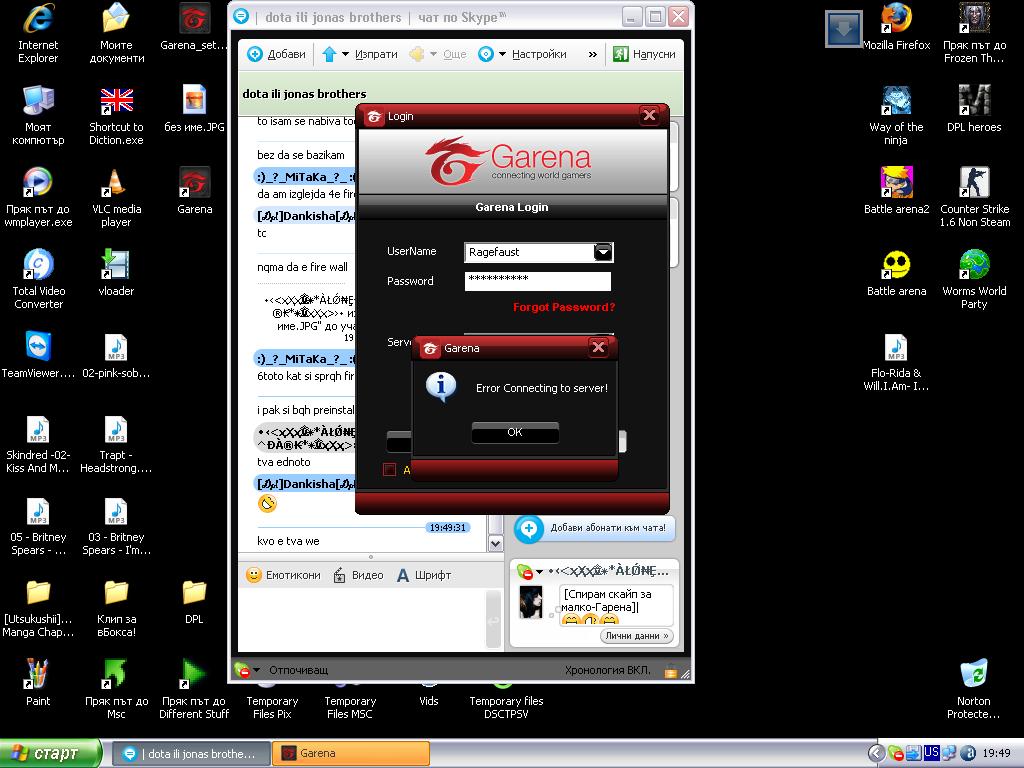
Task: Click Лични данни button in Skype
Action: (x=637, y=636)
